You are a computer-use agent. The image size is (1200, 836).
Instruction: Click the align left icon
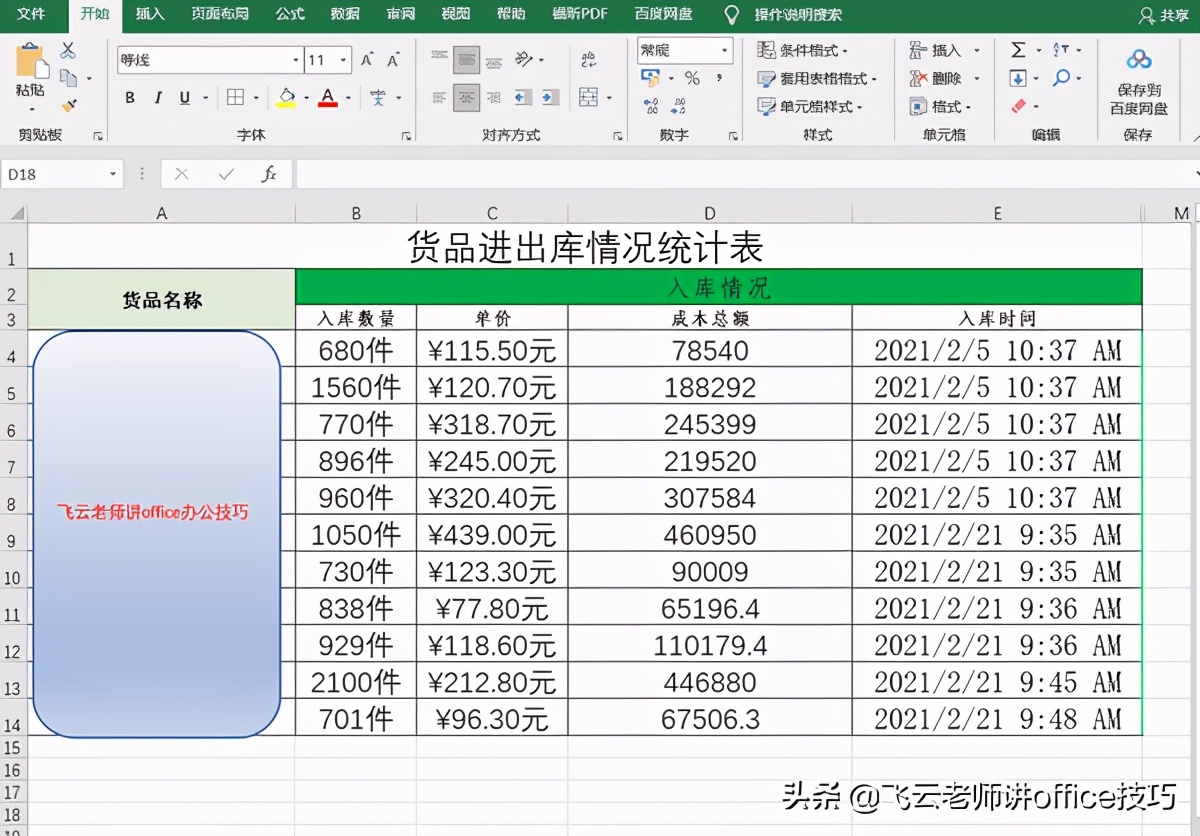coord(439,97)
